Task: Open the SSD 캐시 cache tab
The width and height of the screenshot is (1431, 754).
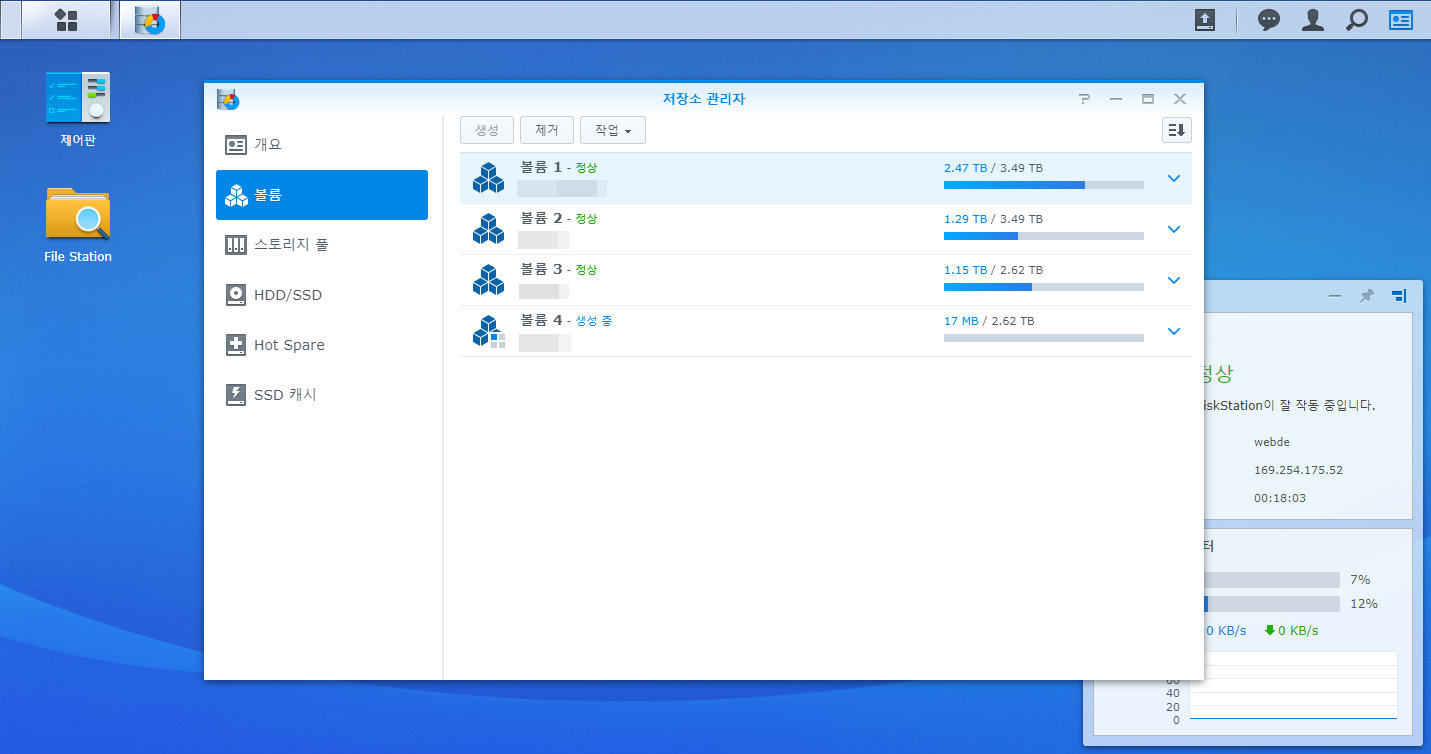Action: click(x=322, y=395)
